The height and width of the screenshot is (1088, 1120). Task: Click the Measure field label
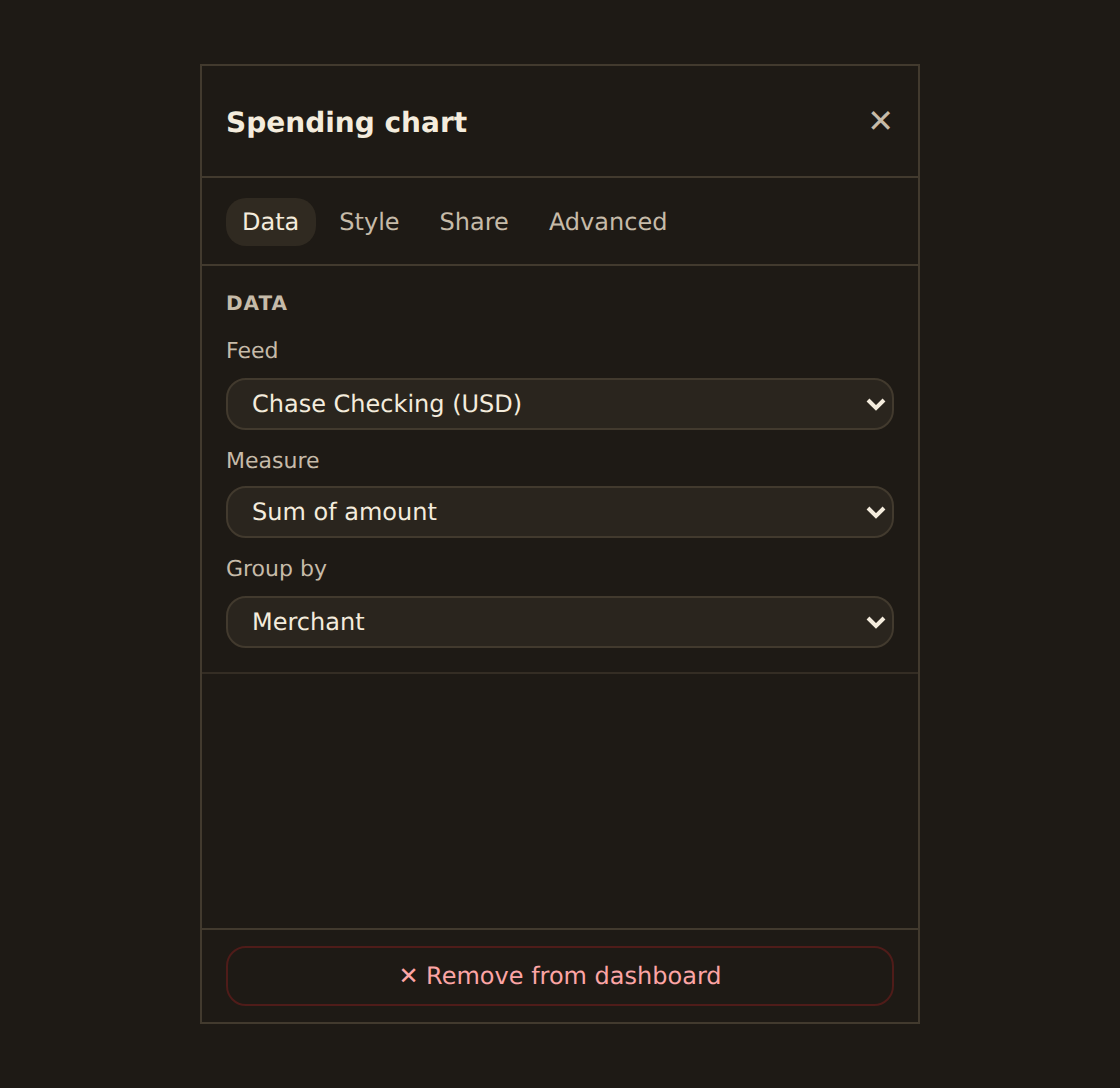[x=273, y=461]
